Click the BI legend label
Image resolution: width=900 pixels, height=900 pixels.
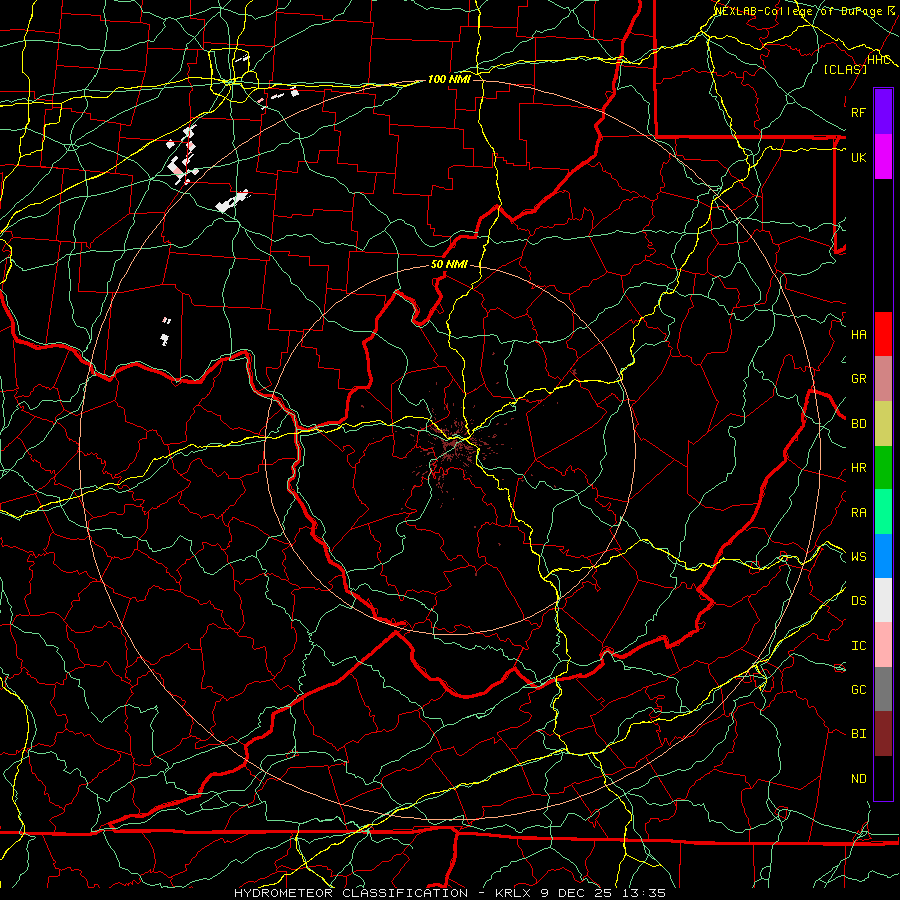(859, 734)
